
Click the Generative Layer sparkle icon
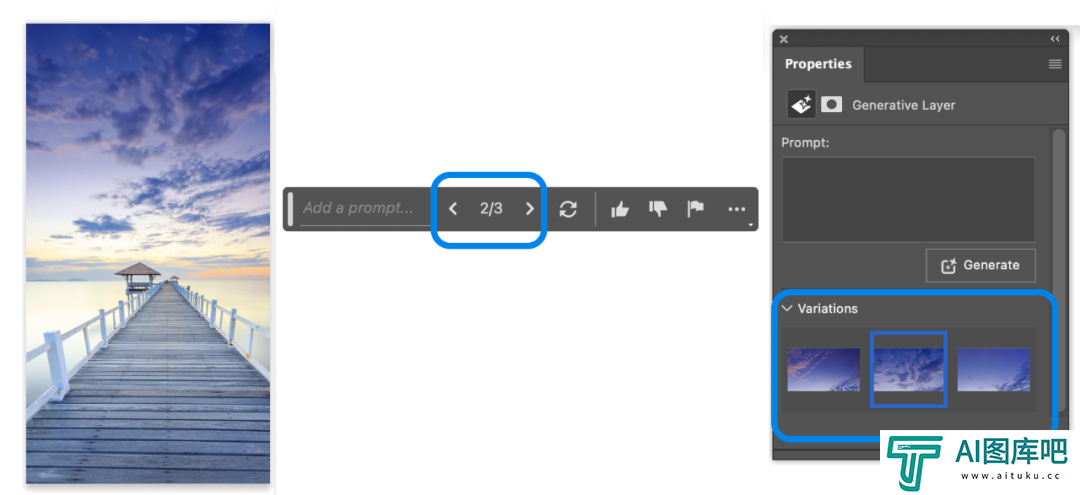[x=802, y=105]
